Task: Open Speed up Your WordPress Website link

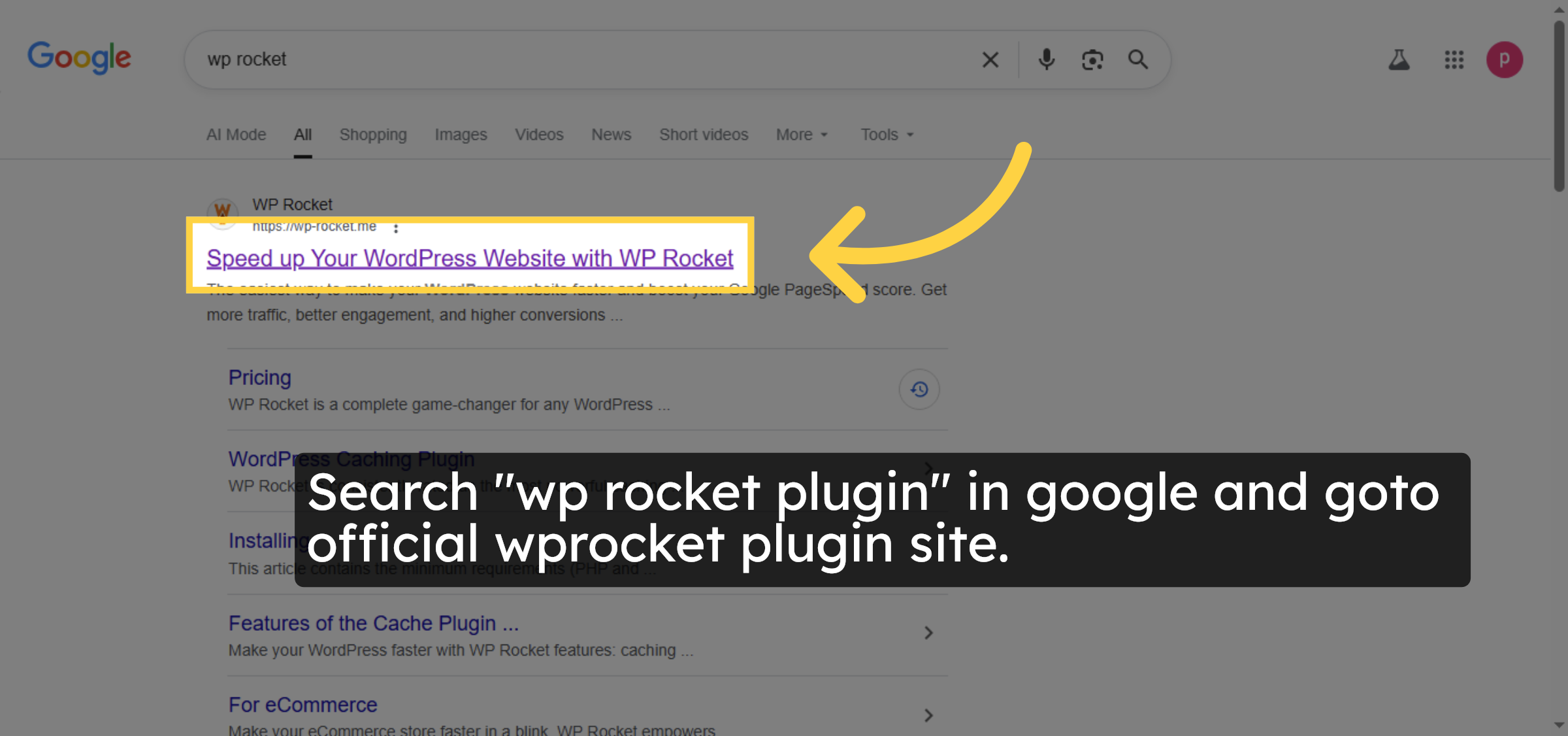Action: (x=470, y=258)
